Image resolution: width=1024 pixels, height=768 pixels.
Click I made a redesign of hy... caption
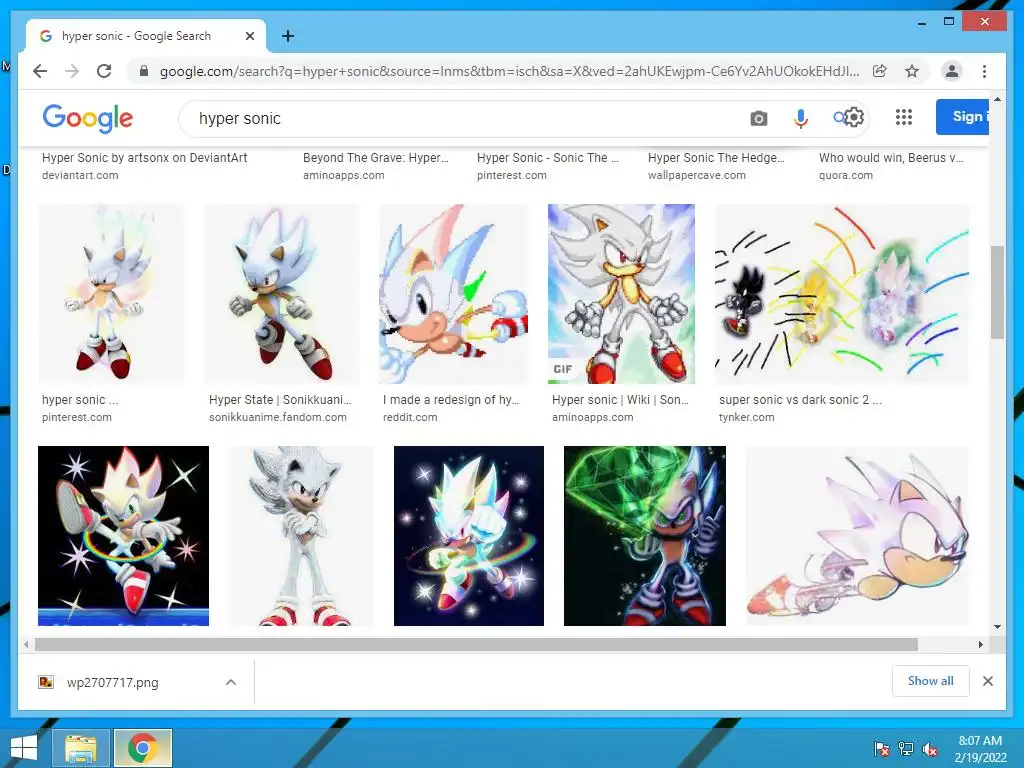[451, 400]
